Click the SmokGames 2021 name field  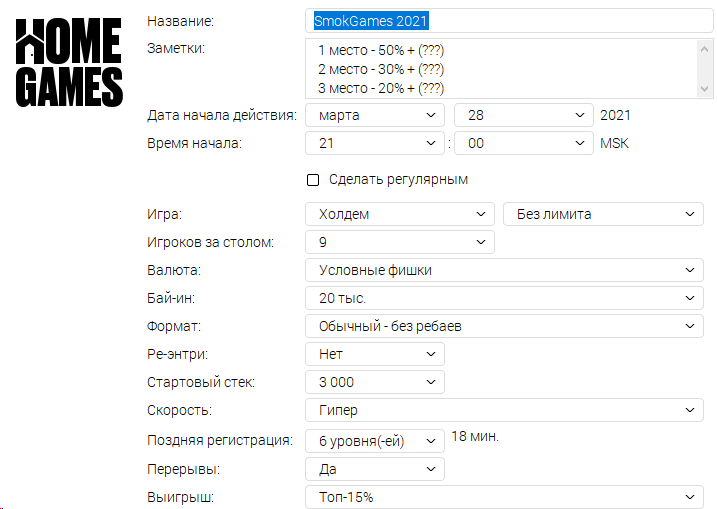coord(509,21)
